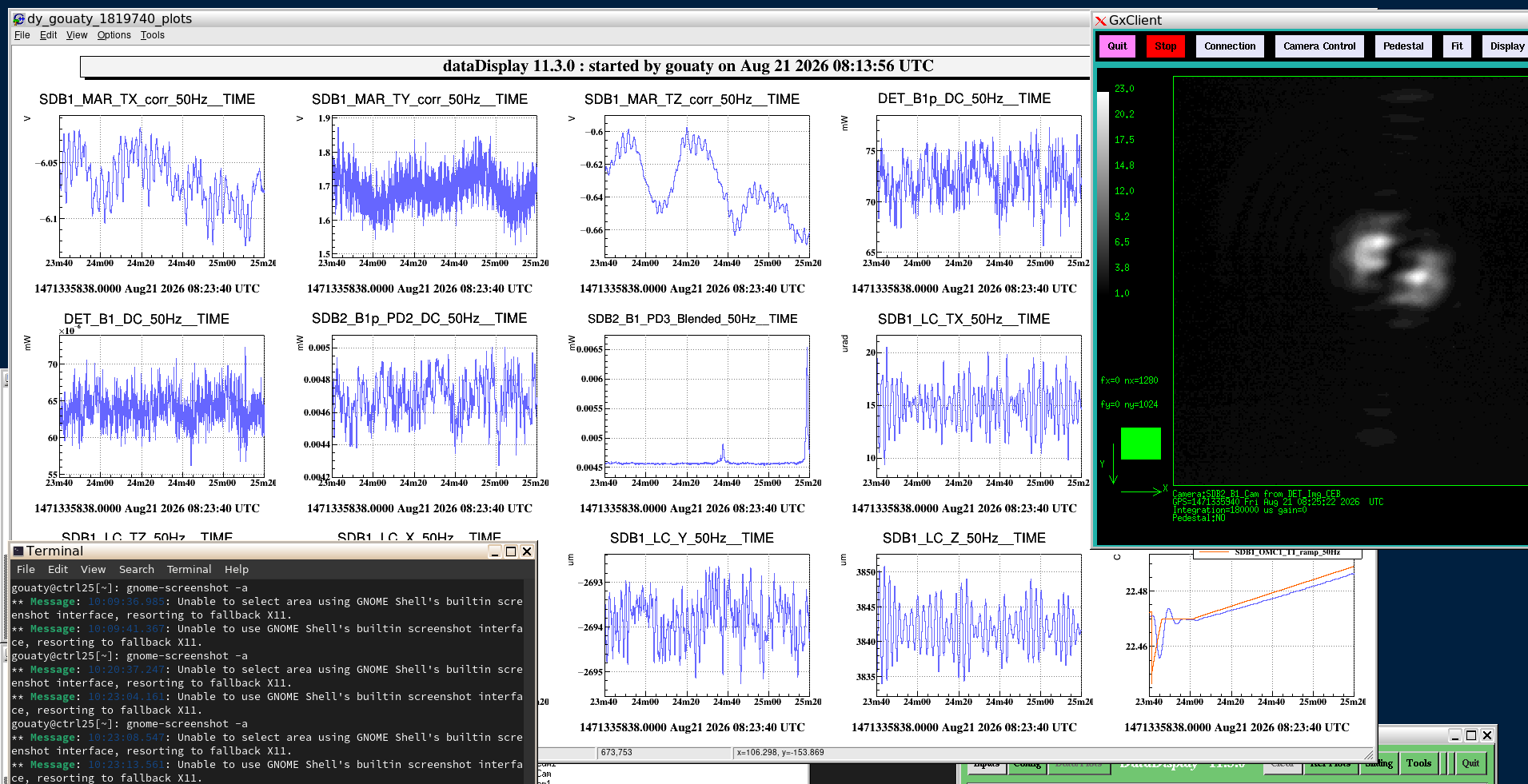
Task: Click the DET_B1p_DC_50Hz plot
Action: point(979,185)
